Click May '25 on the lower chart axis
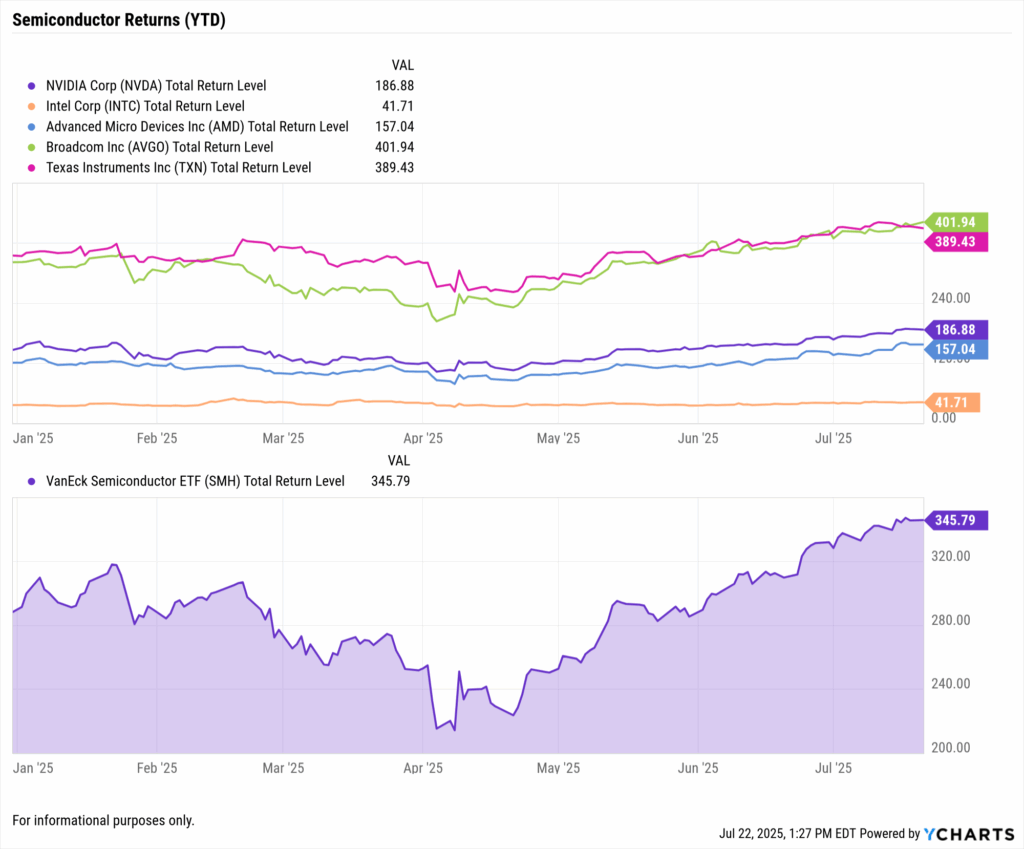 [558, 768]
